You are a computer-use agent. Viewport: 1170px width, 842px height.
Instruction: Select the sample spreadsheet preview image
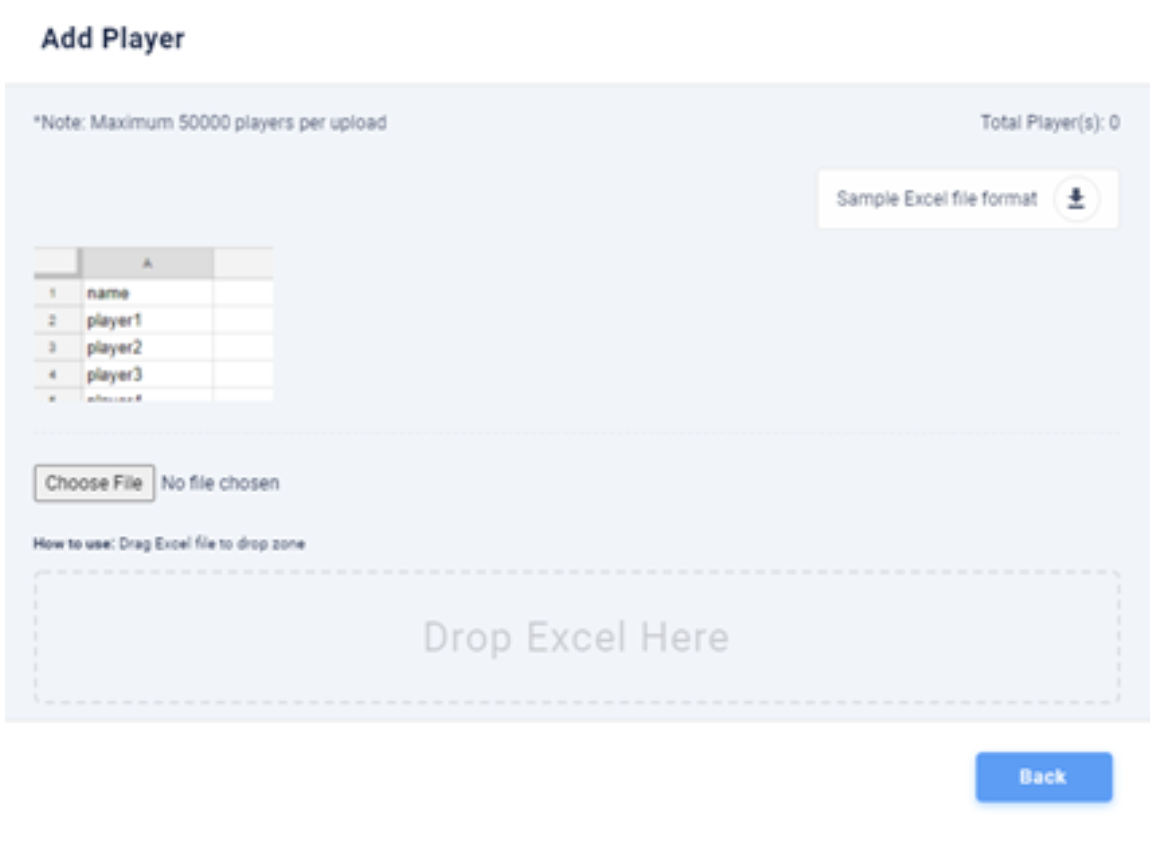point(150,320)
